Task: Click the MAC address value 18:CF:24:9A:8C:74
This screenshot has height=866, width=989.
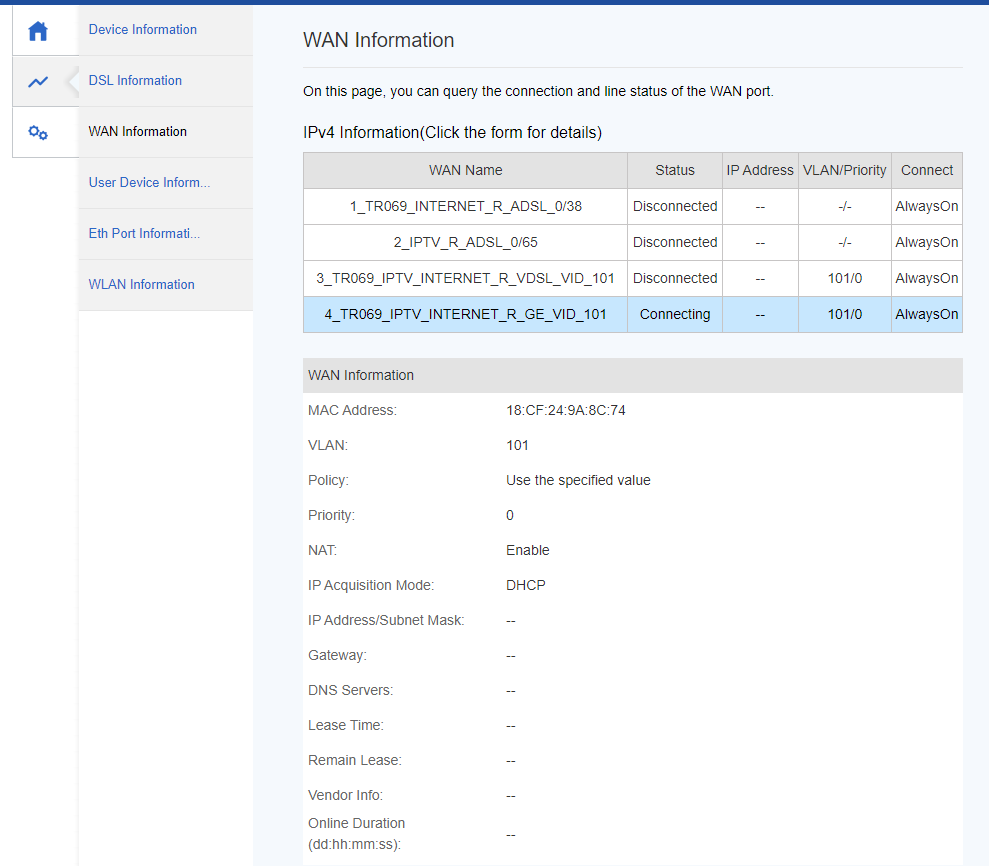Action: point(566,411)
